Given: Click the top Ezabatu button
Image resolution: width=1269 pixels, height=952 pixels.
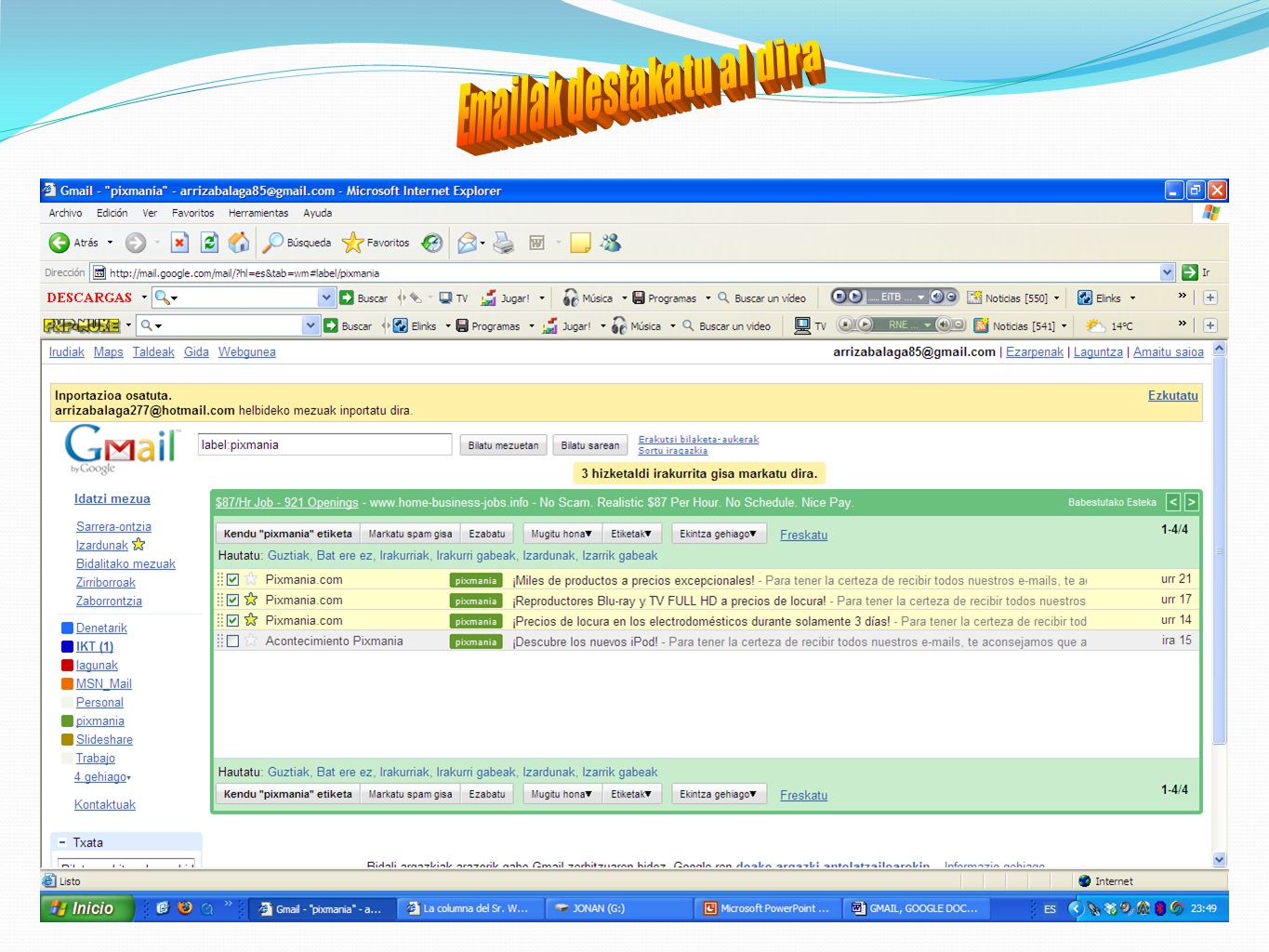Looking at the screenshot, I should (487, 534).
